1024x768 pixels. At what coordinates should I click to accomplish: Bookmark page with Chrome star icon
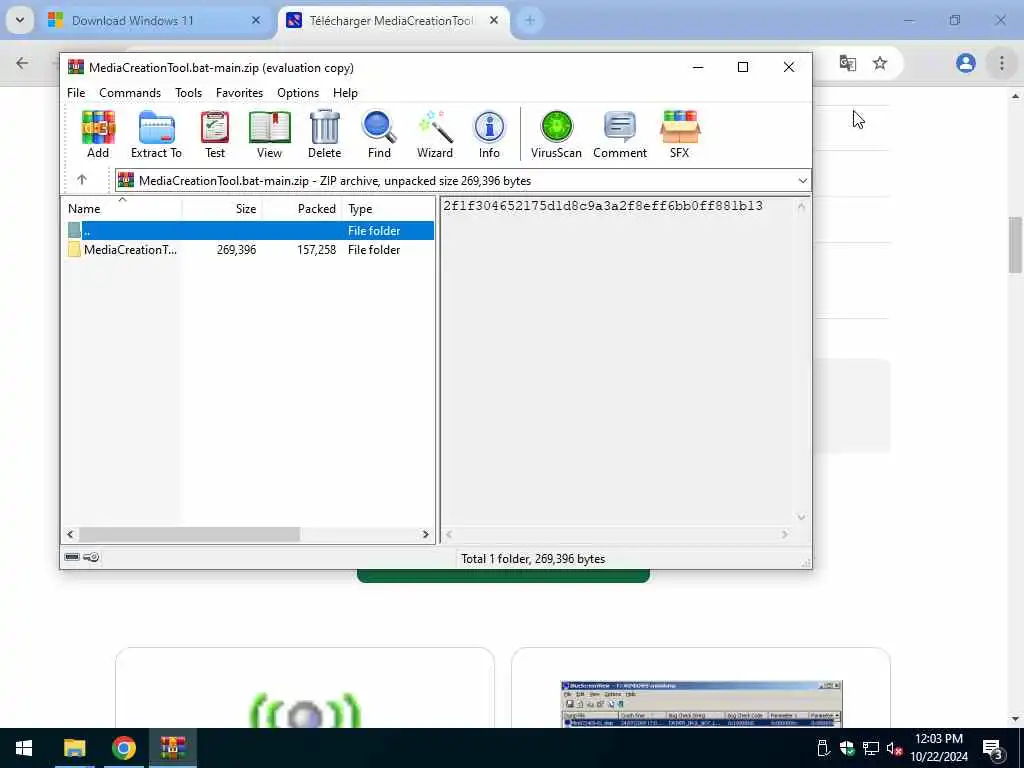coord(880,63)
